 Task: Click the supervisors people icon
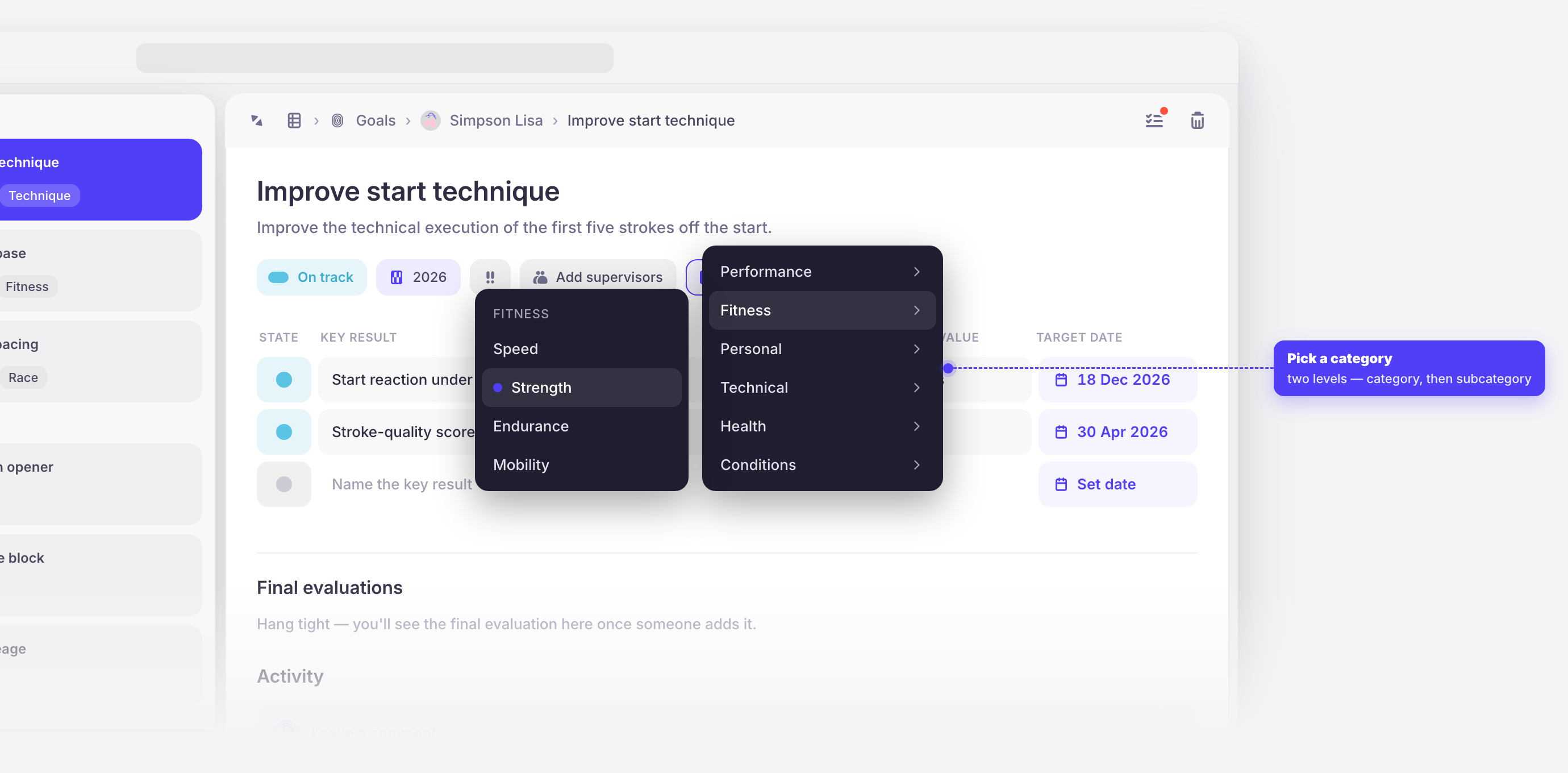point(540,277)
